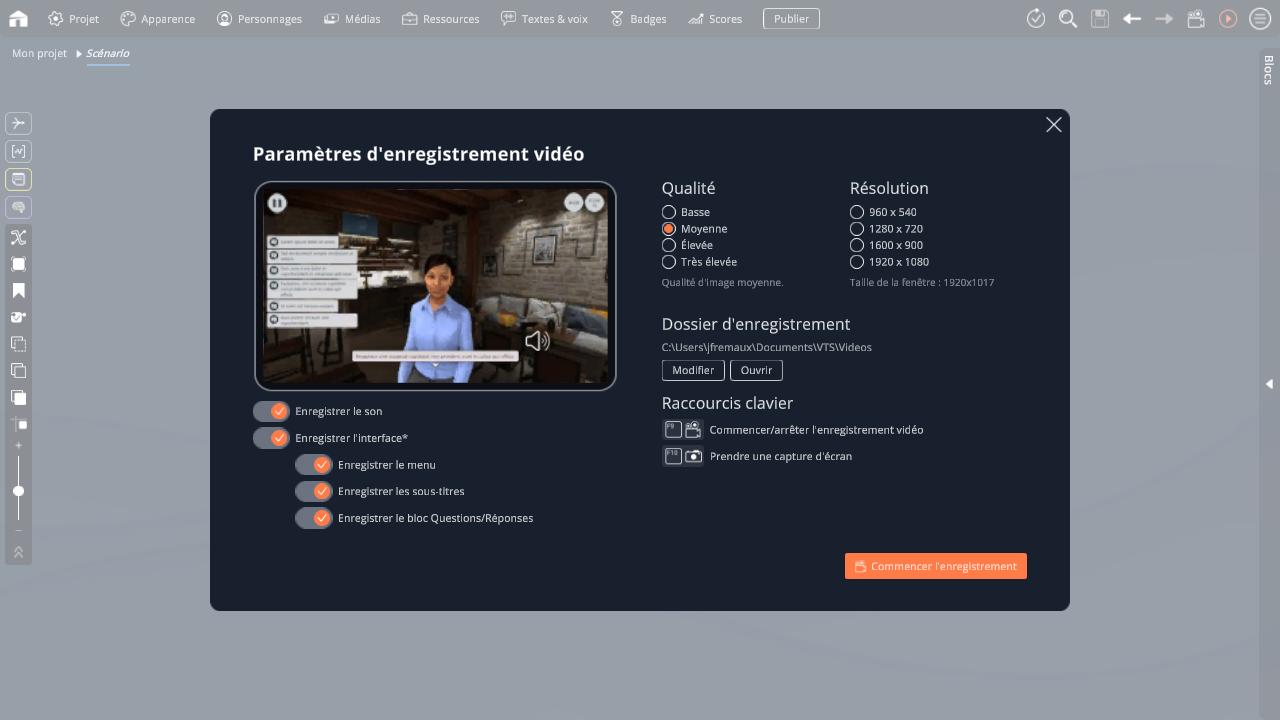Click the crossing-arrows shuffle icon in left toolbar

(x=18, y=237)
